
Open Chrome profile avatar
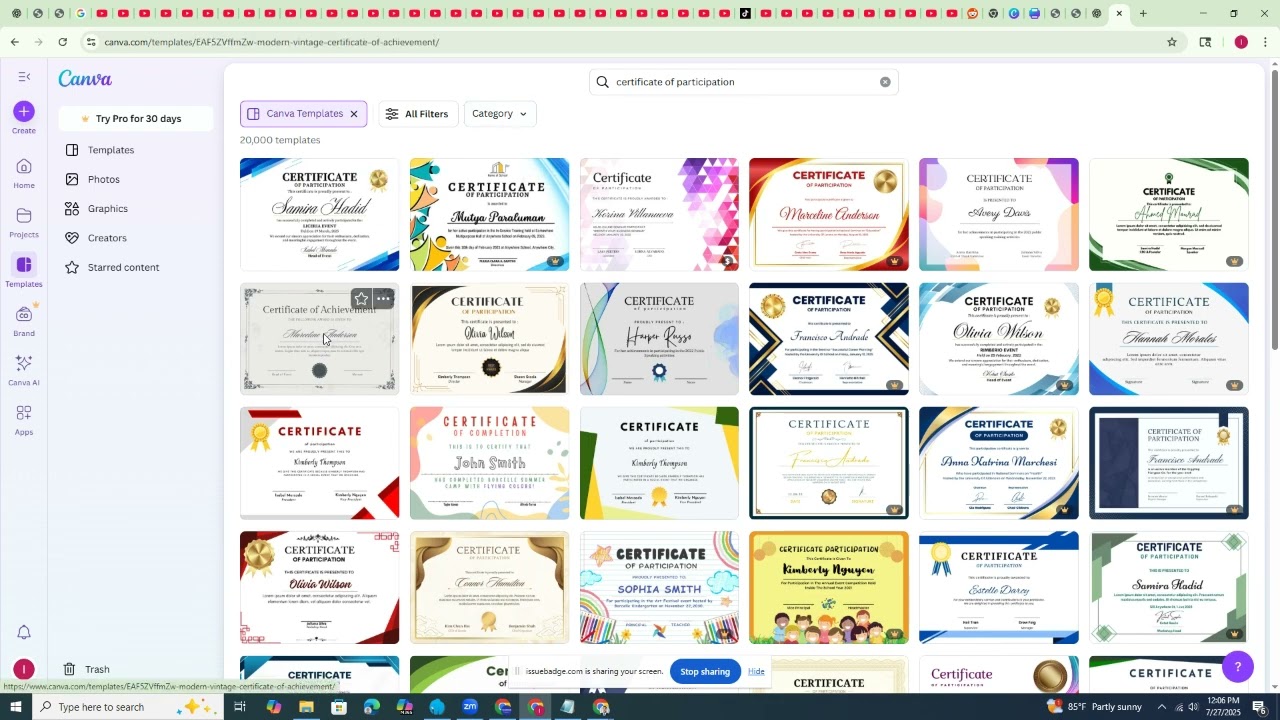point(1241,42)
